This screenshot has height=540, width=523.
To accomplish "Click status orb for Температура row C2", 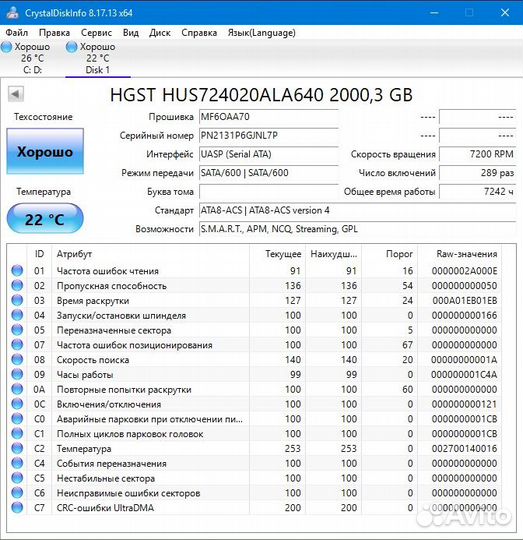I will pyautogui.click(x=17, y=448).
